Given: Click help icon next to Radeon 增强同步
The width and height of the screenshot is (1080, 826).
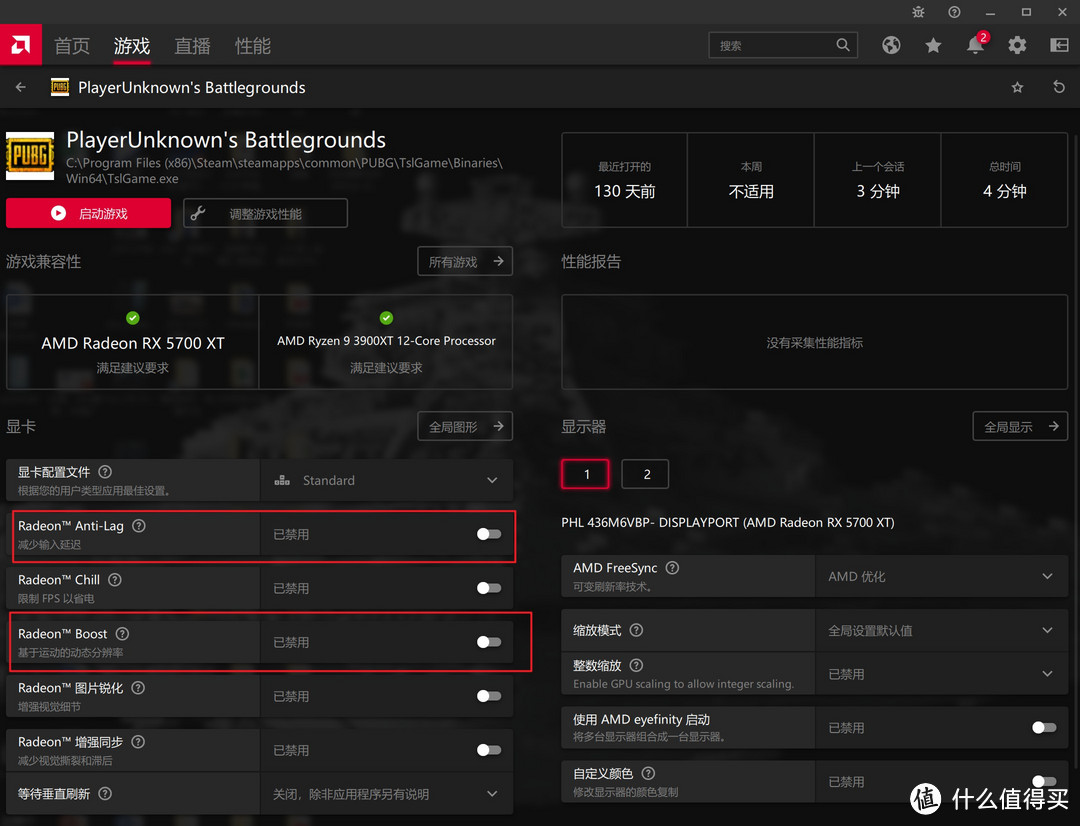Looking at the screenshot, I should point(138,742).
